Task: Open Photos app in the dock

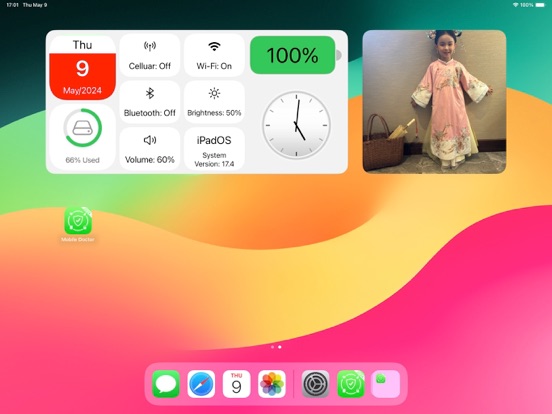Action: point(272,384)
